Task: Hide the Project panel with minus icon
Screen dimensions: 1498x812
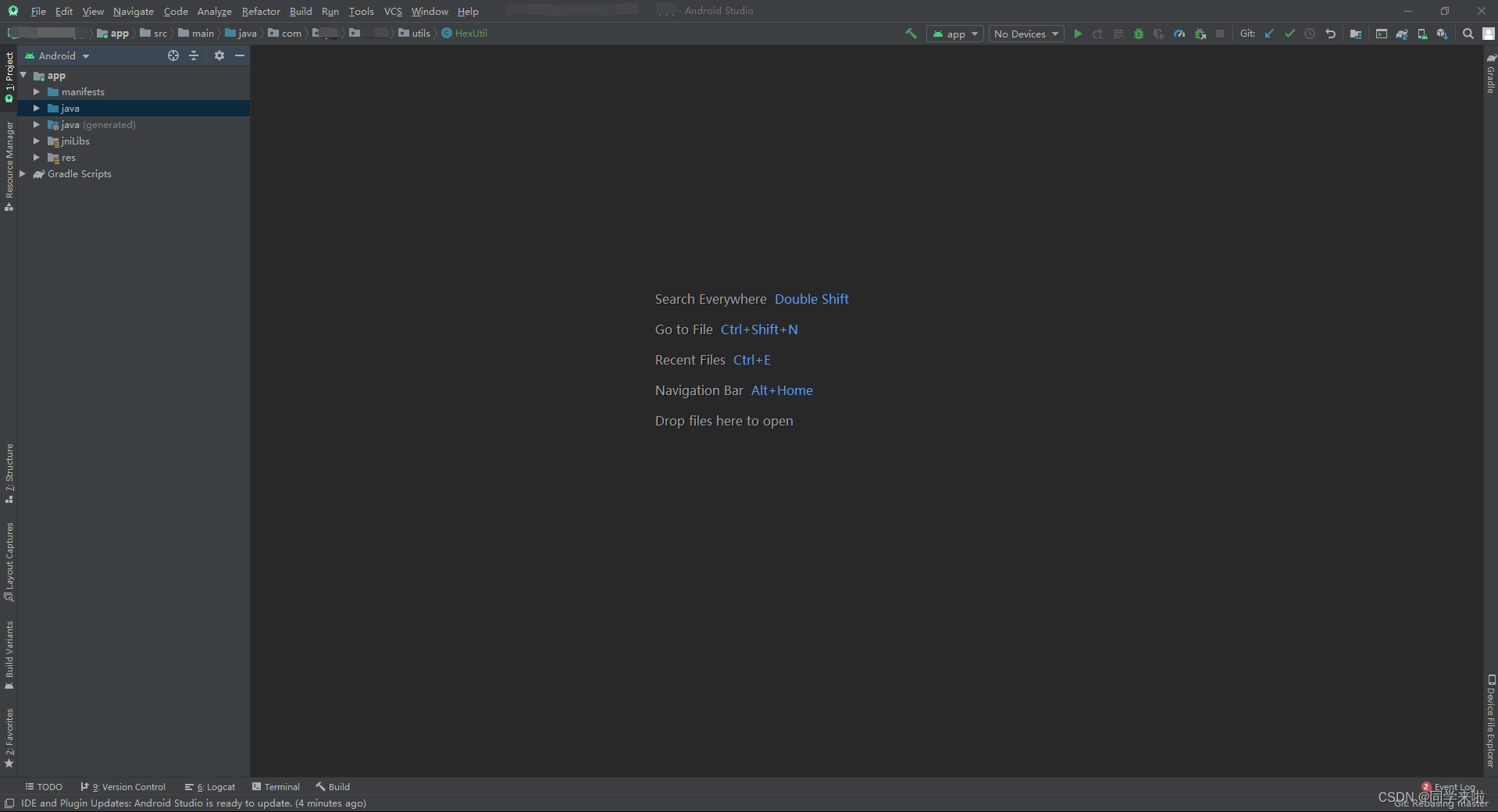Action: click(x=240, y=55)
